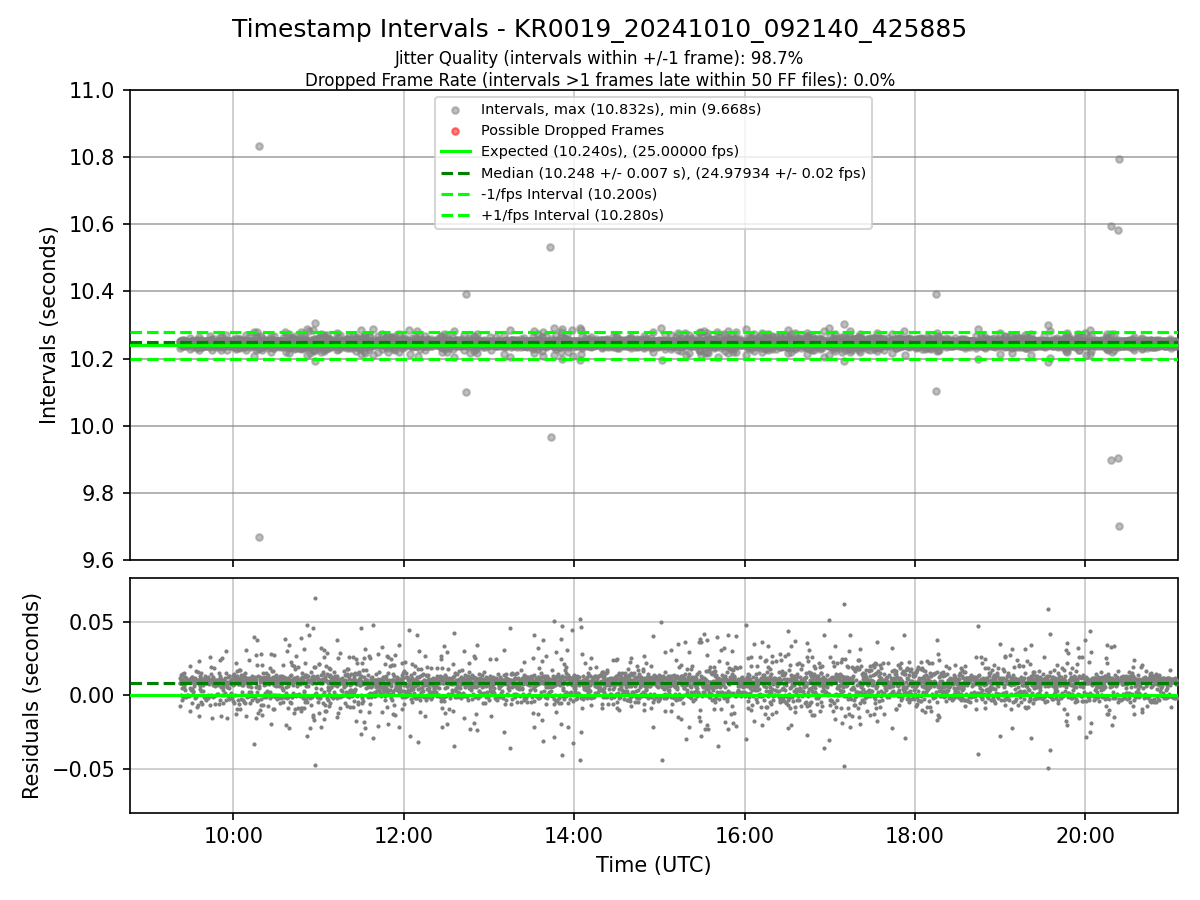Click legend entry 'Intervals, max (10.832s), min (9.668s)'
Viewport: 1200px width, 900px height.
click(x=621, y=109)
